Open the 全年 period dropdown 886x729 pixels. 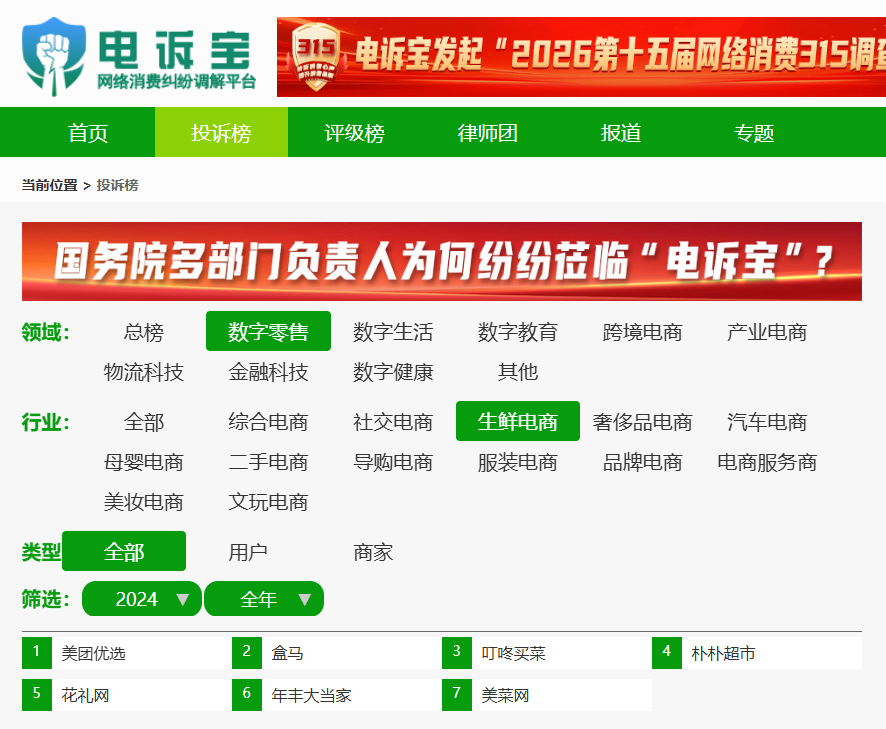[x=264, y=598]
